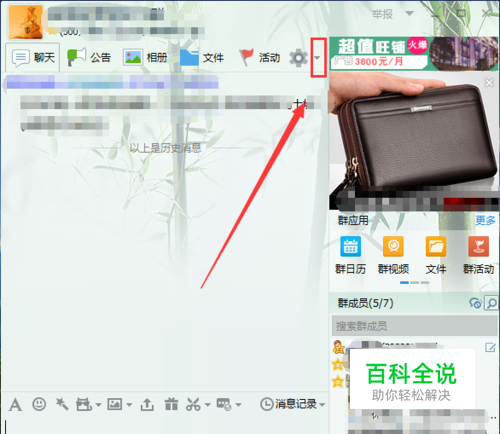The image size is (500, 434).
Task: Click the group avatar picture
Action: (x=26, y=22)
